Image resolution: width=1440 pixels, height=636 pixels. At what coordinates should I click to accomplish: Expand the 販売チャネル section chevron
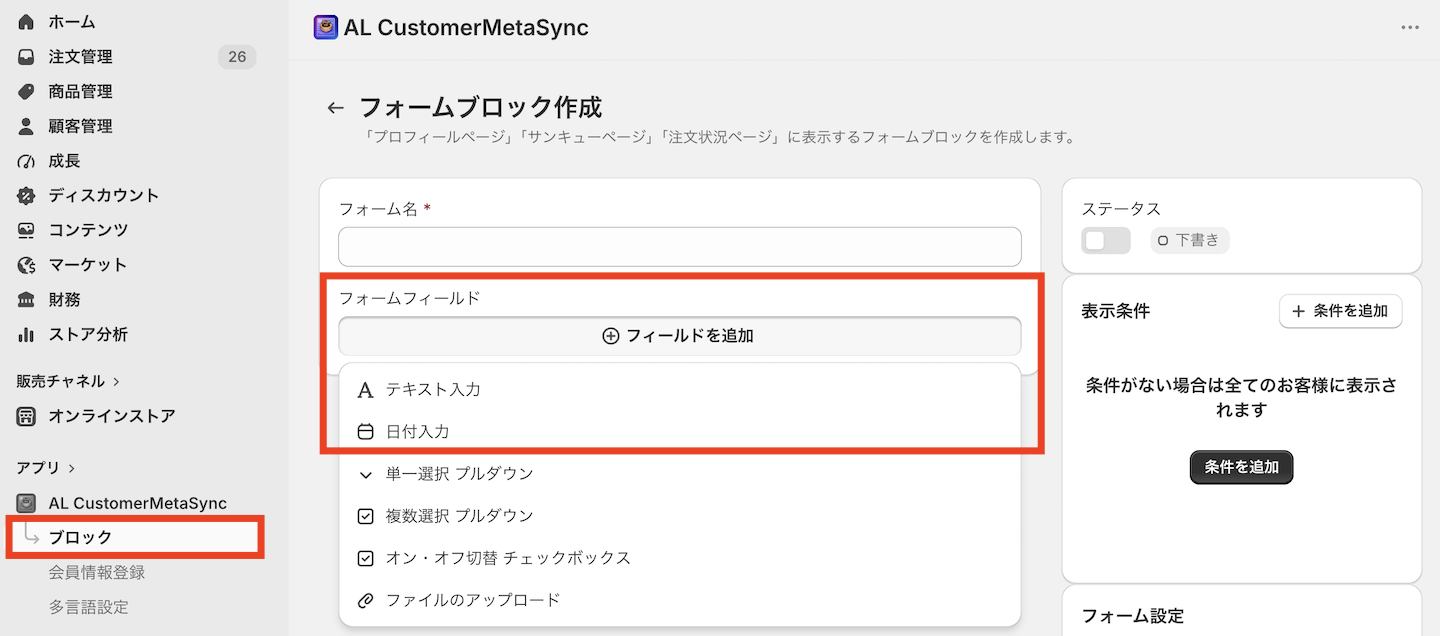coord(117,382)
